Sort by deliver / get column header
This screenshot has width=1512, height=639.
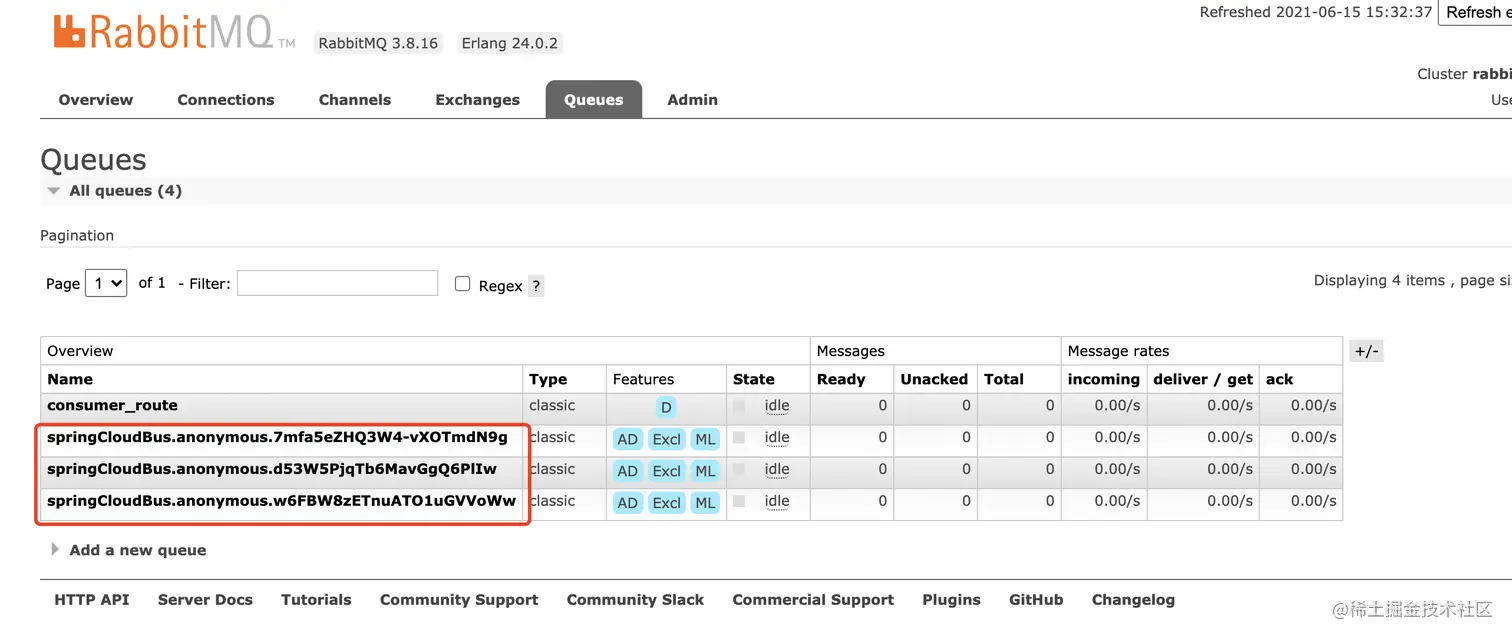coord(1203,379)
